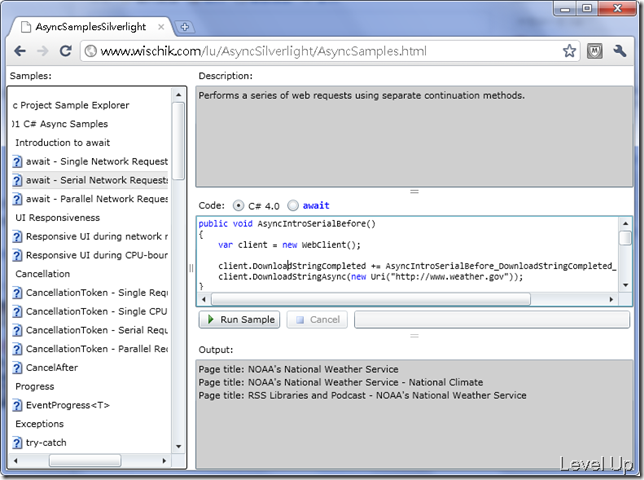Click splitter grip between description and code
This screenshot has height=480, width=644.
(x=414, y=191)
